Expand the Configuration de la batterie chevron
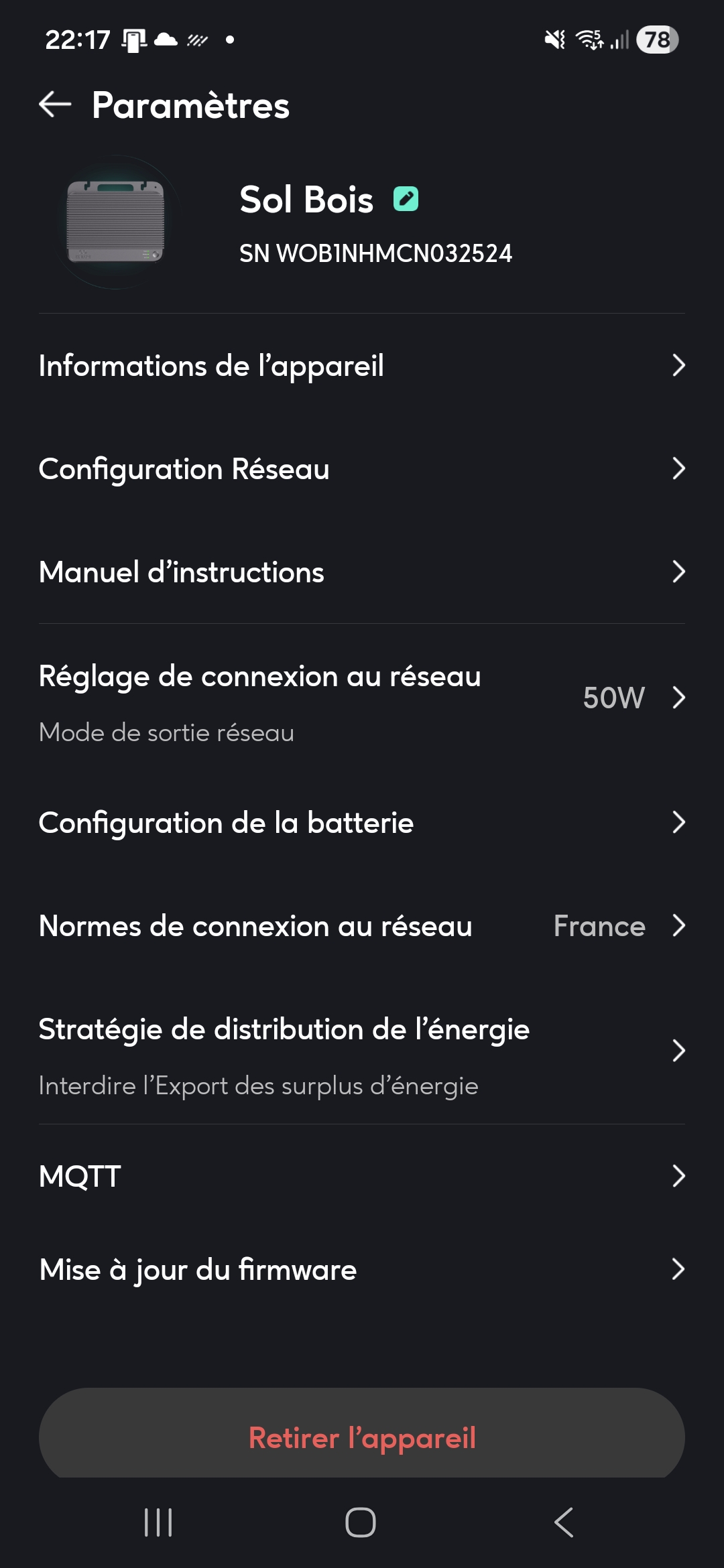This screenshot has width=724, height=1568. tap(678, 822)
